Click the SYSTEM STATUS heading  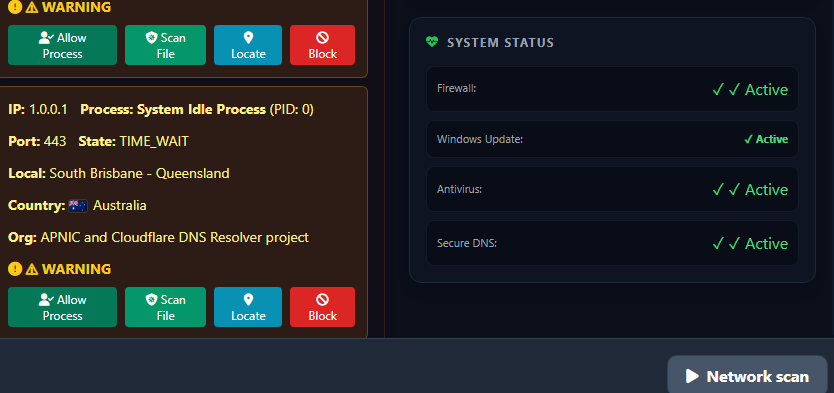click(500, 43)
